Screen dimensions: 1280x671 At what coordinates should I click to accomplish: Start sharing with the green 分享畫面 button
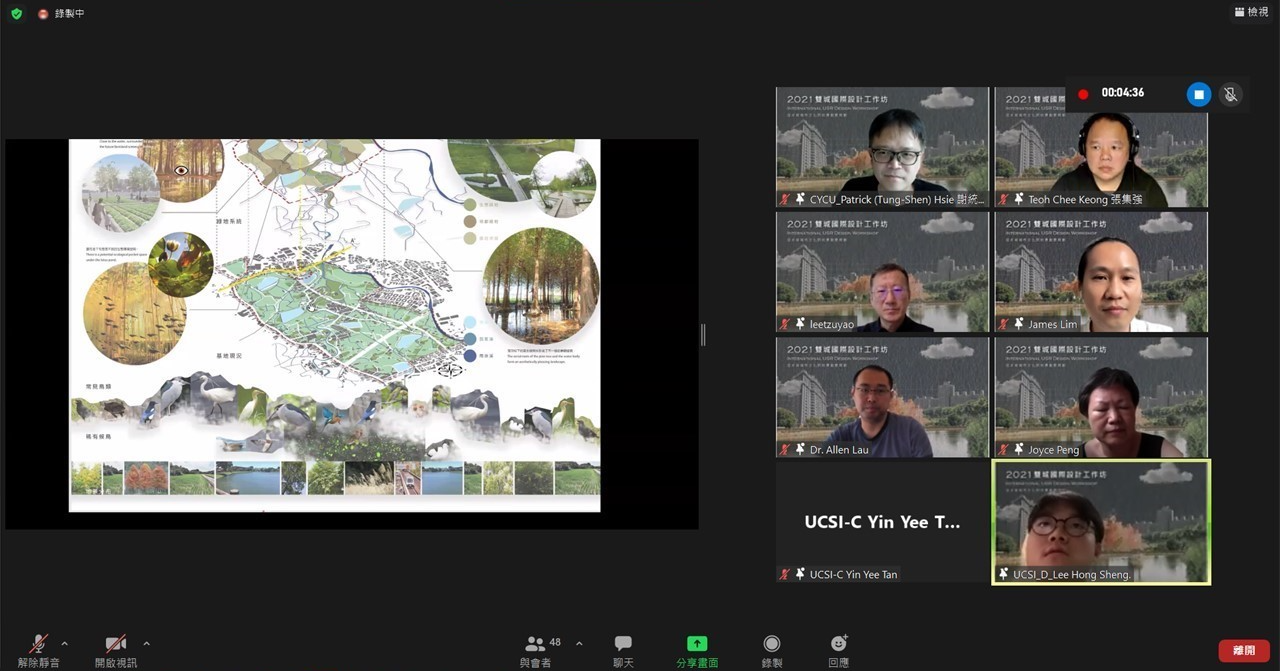click(x=697, y=651)
